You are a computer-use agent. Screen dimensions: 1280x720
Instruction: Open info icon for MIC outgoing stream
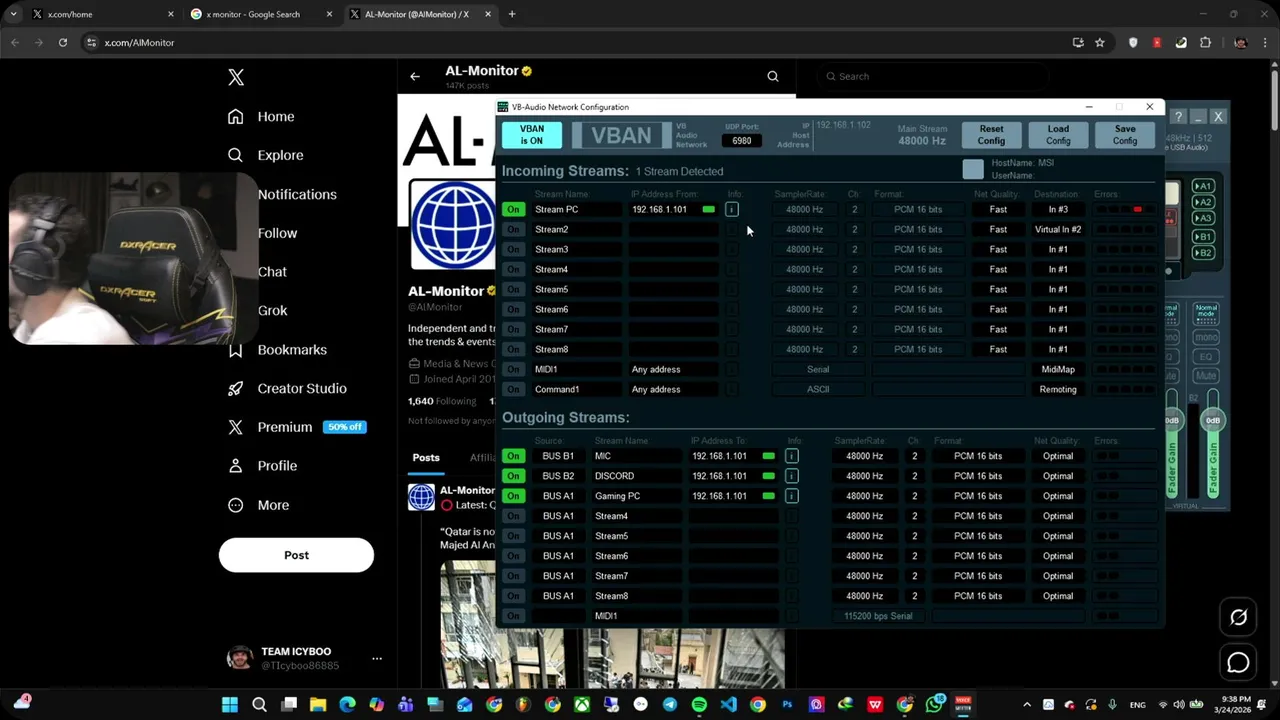791,456
